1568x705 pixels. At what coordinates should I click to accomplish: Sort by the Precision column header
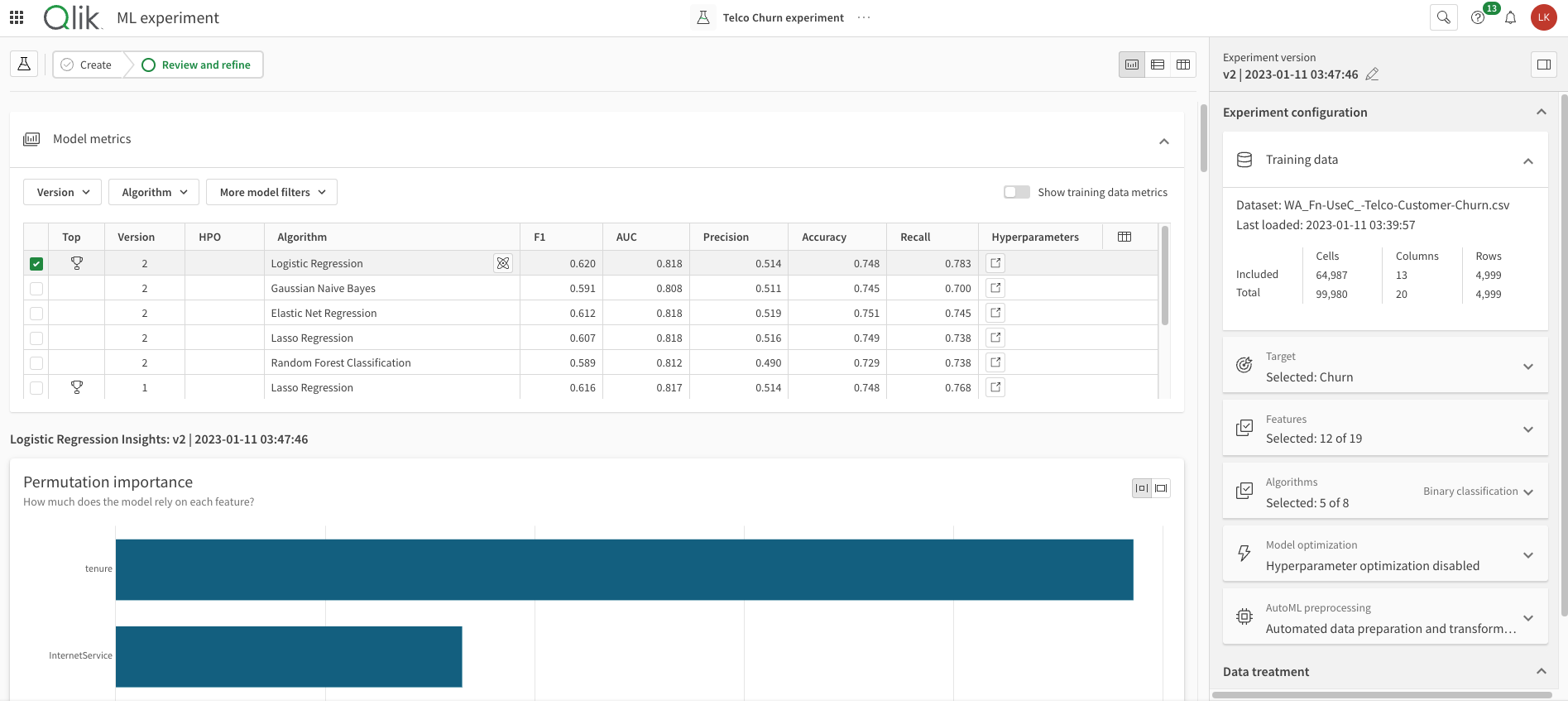point(739,237)
